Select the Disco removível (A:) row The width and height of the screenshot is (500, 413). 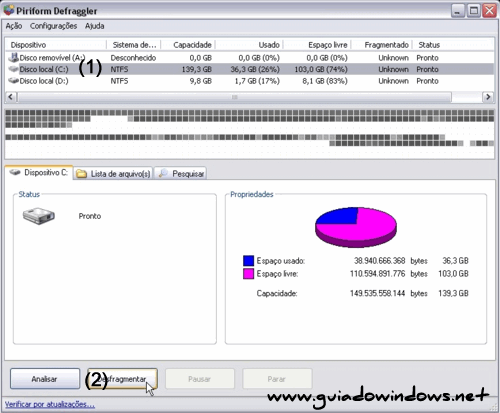pyautogui.click(x=249, y=58)
